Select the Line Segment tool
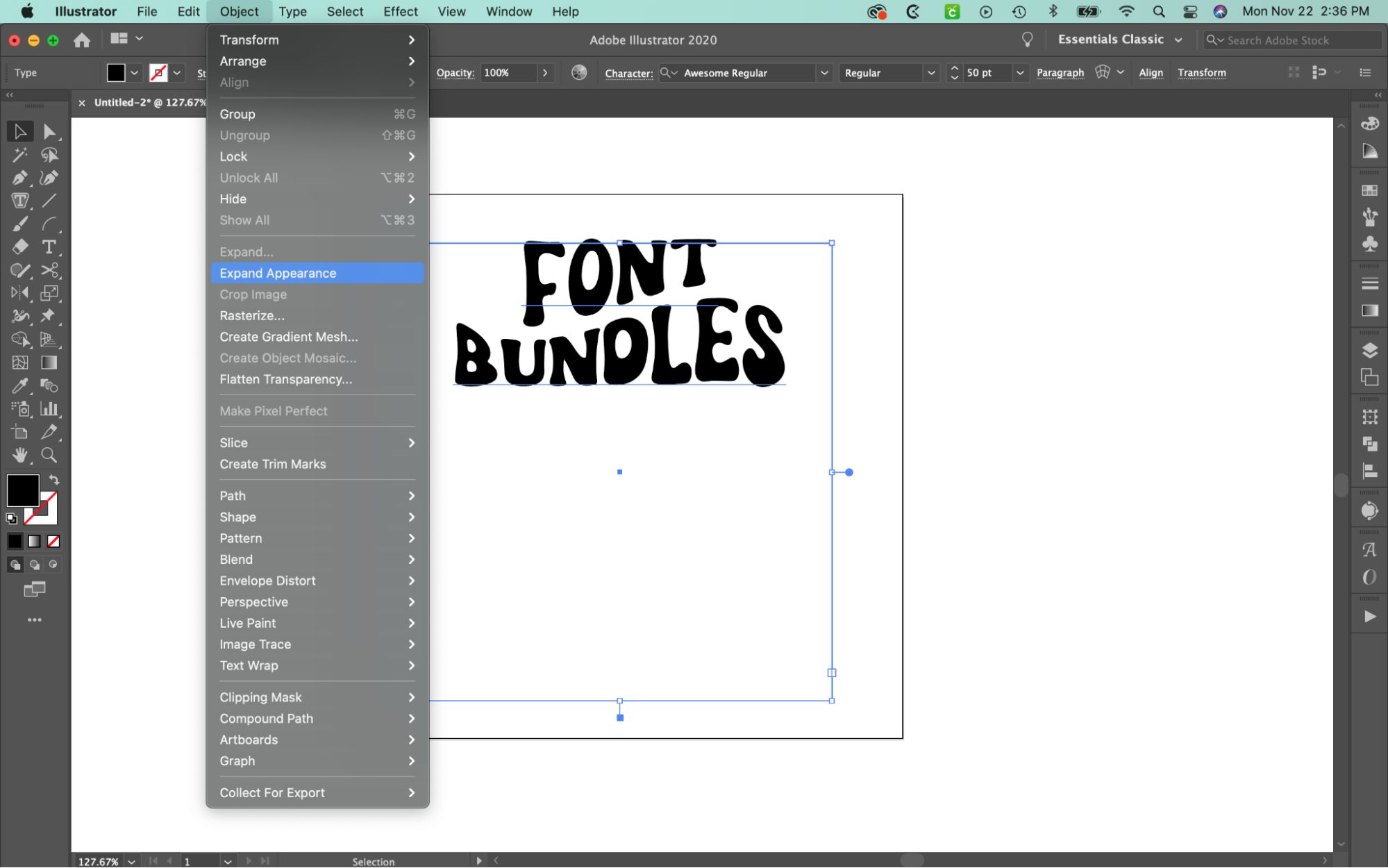The width and height of the screenshot is (1388, 868). (49, 201)
